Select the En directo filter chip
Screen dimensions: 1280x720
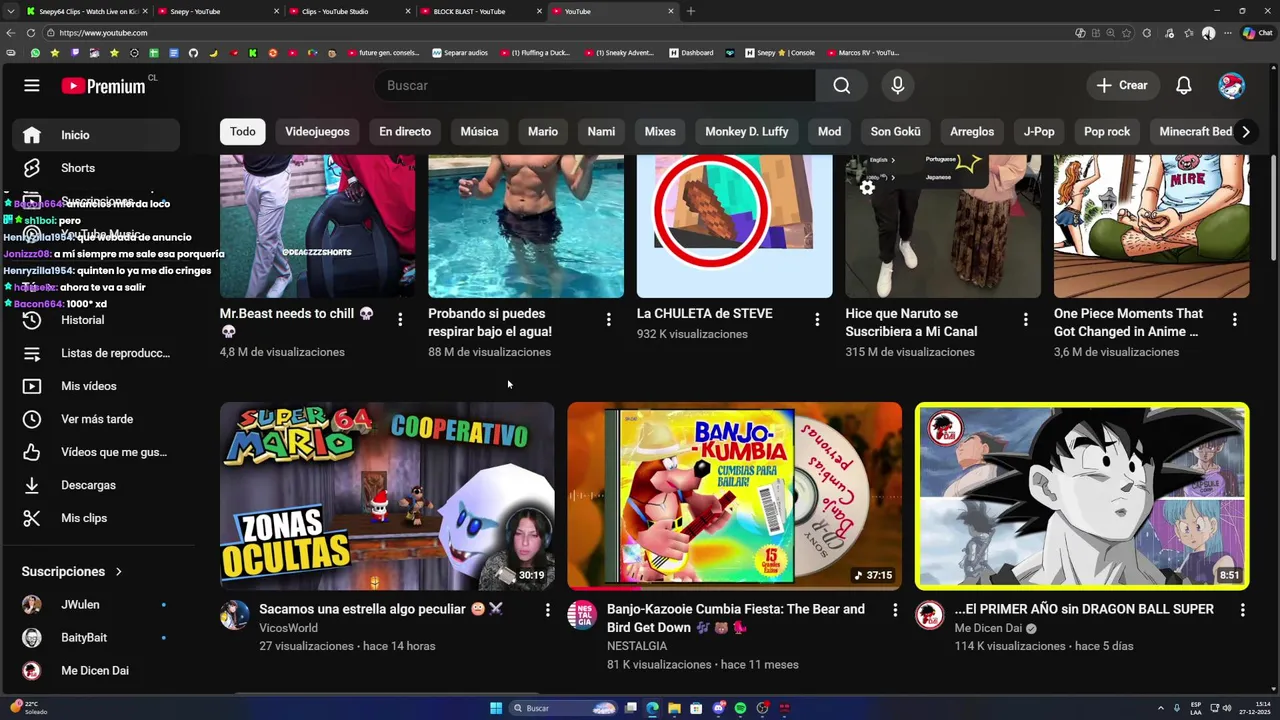405,132
